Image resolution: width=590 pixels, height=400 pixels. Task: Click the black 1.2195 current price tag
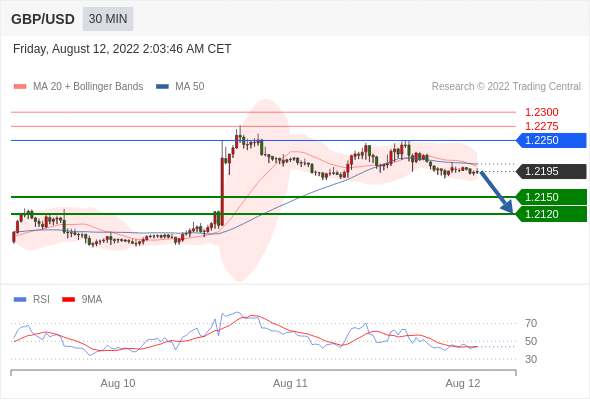(551, 171)
